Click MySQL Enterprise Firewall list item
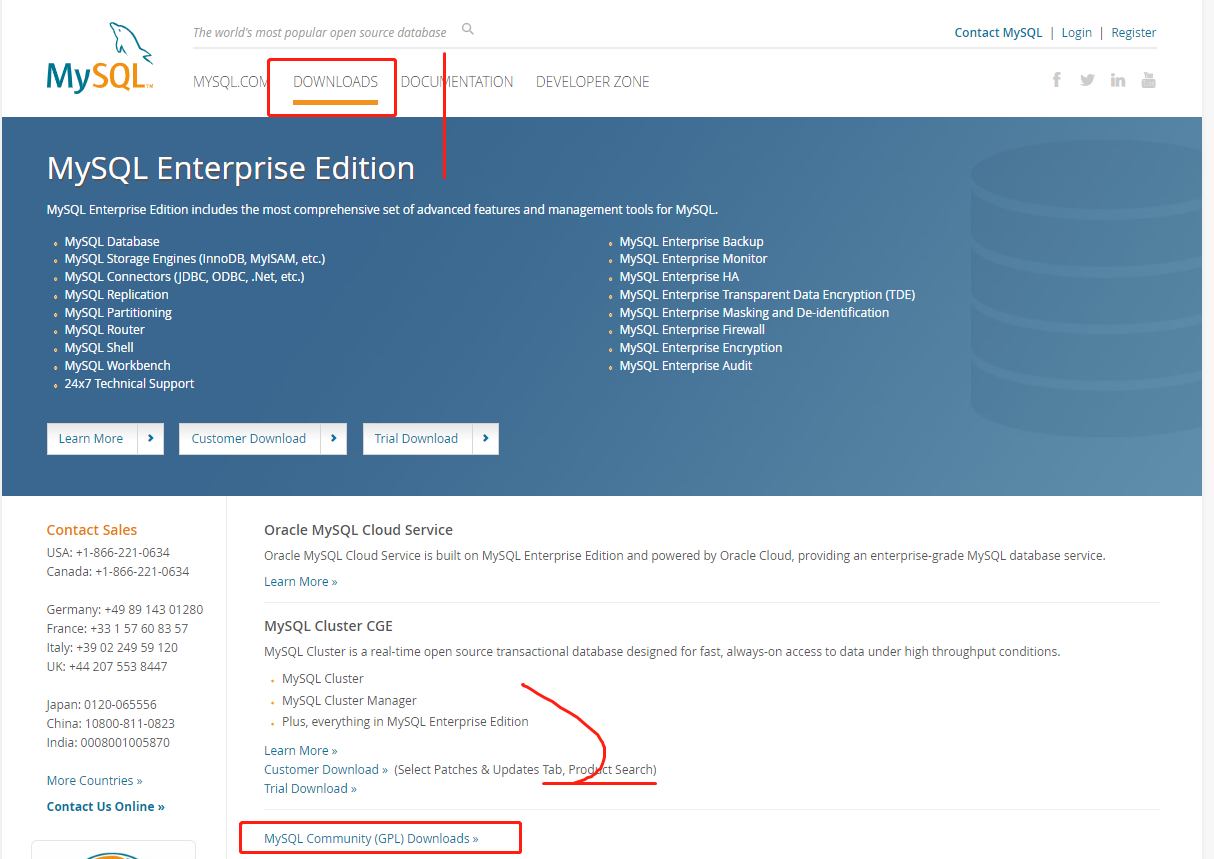 pos(692,329)
